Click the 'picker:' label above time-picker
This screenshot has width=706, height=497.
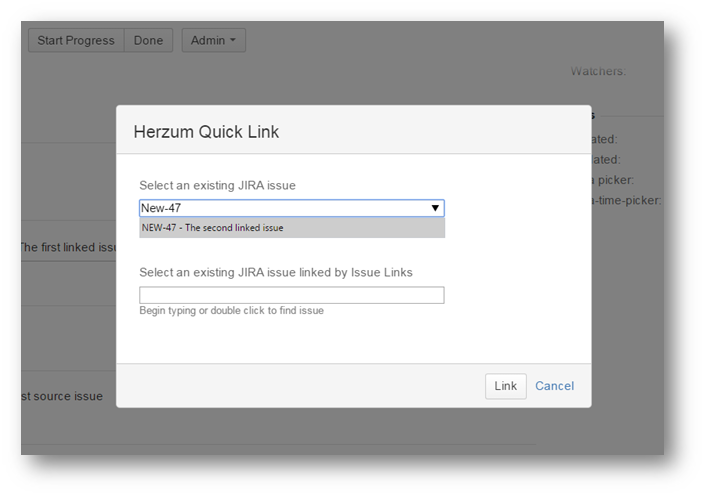click(x=612, y=180)
